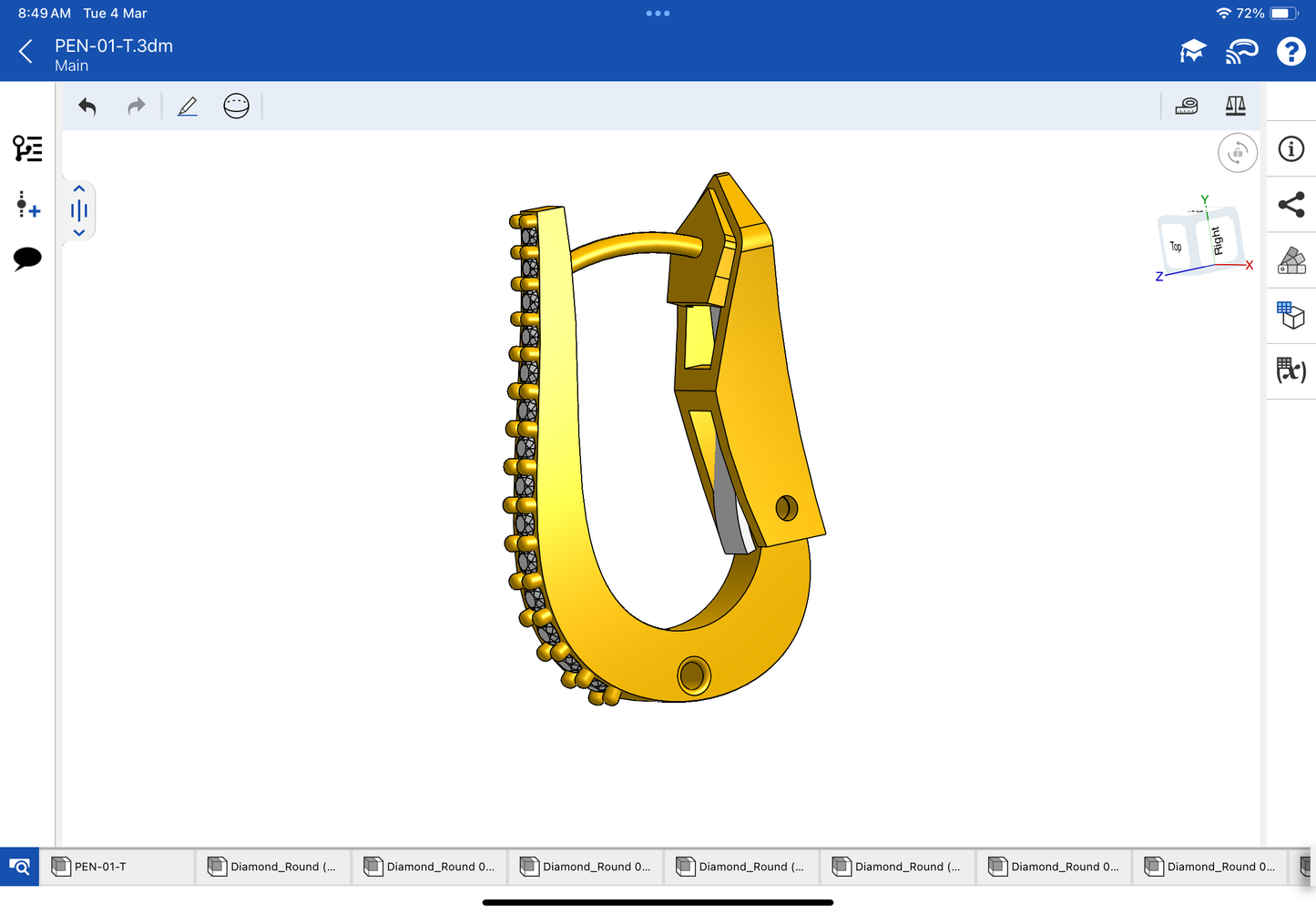Switch to the PEN-01-T tab
This screenshot has height=914, width=1316.
click(x=118, y=867)
